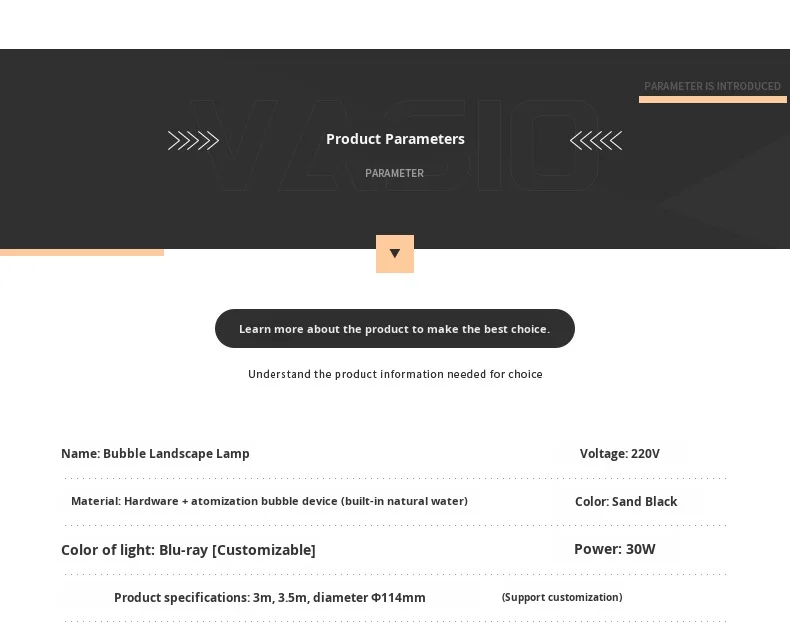Click the Product Parameters heading
The width and height of the screenshot is (790, 628).
395,139
